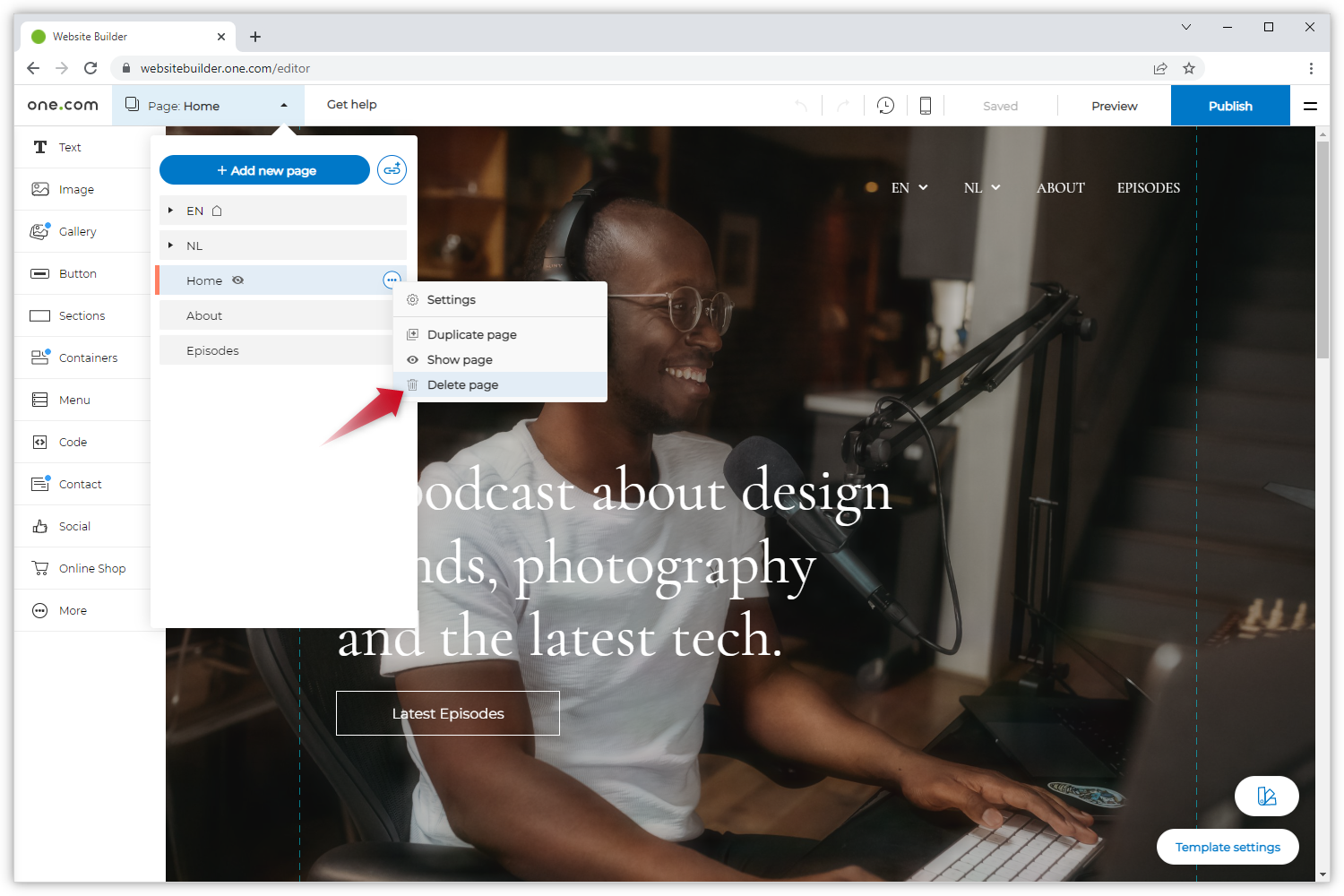Expand the NL page folder
Screen dimensions: 1344x896
[170, 246]
